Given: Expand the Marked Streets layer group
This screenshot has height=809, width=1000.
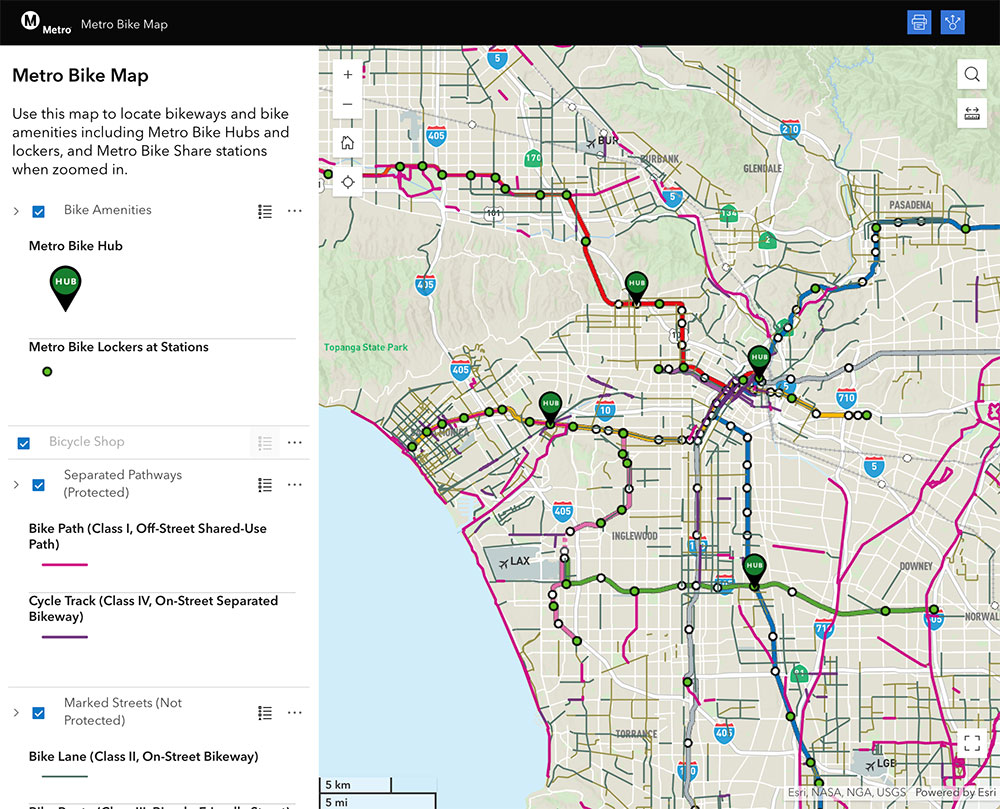Looking at the screenshot, I should point(16,713).
